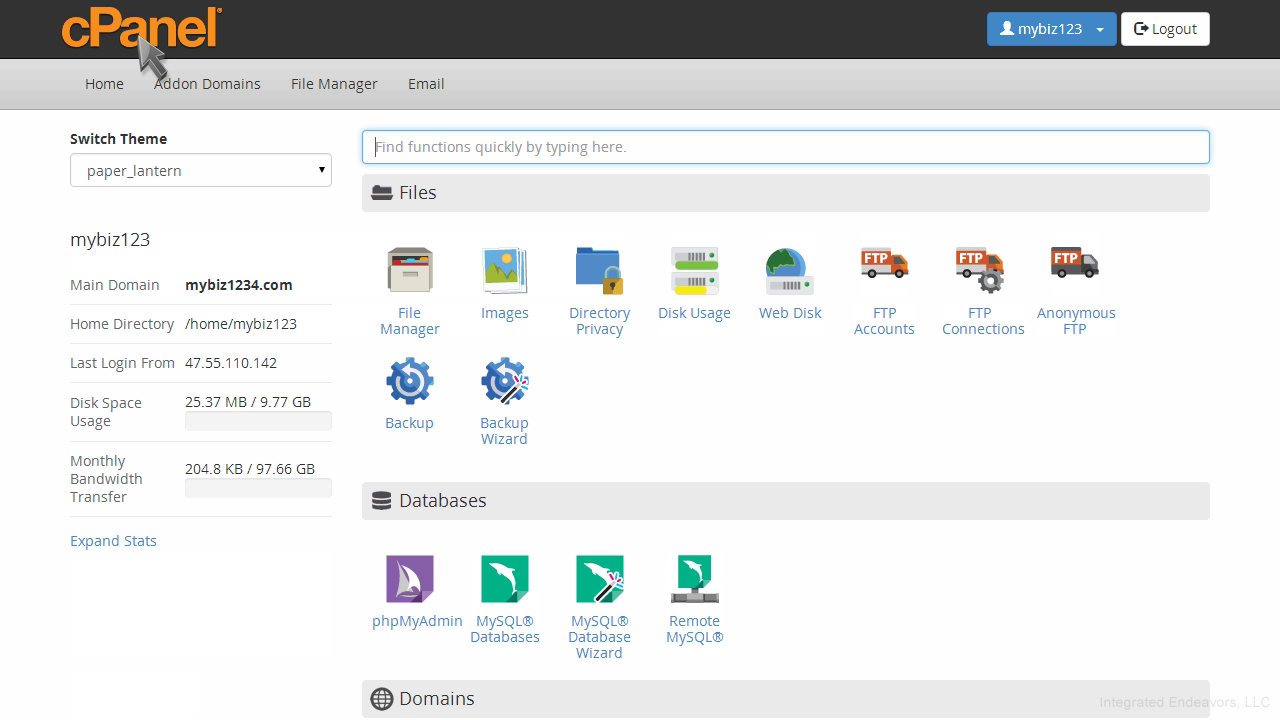Open the phpMyAdmin icon

410,579
